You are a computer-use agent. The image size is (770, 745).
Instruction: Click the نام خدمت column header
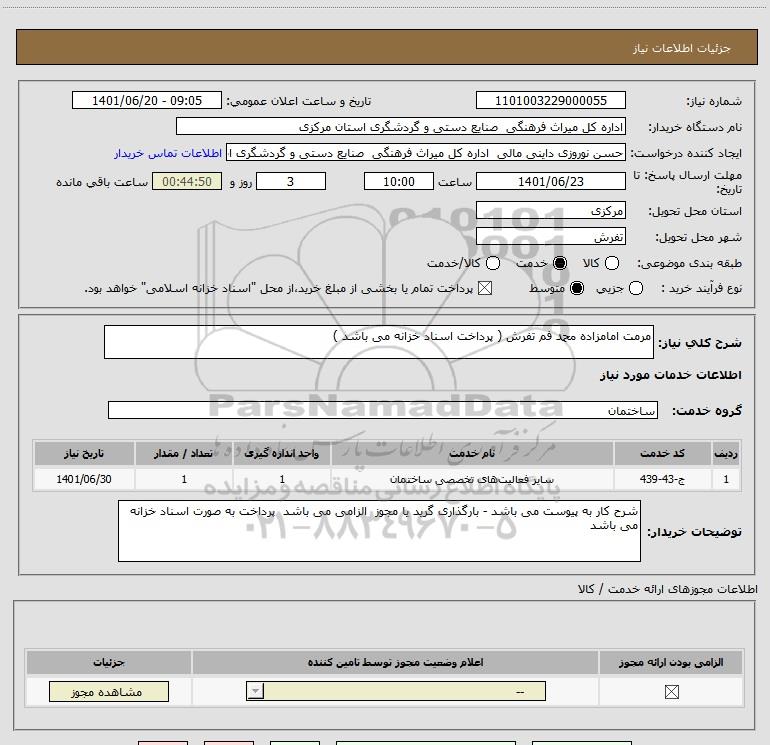[x=472, y=453]
